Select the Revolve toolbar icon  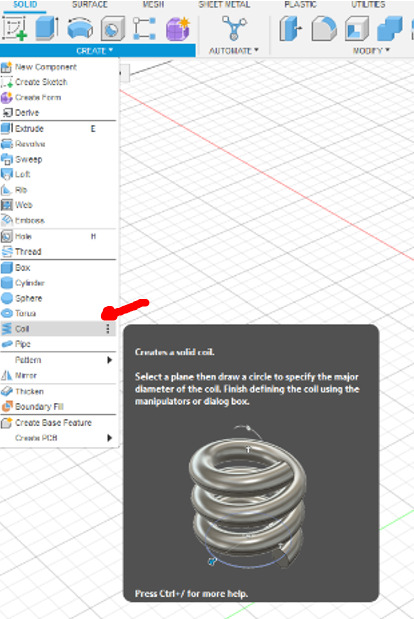(x=80, y=28)
